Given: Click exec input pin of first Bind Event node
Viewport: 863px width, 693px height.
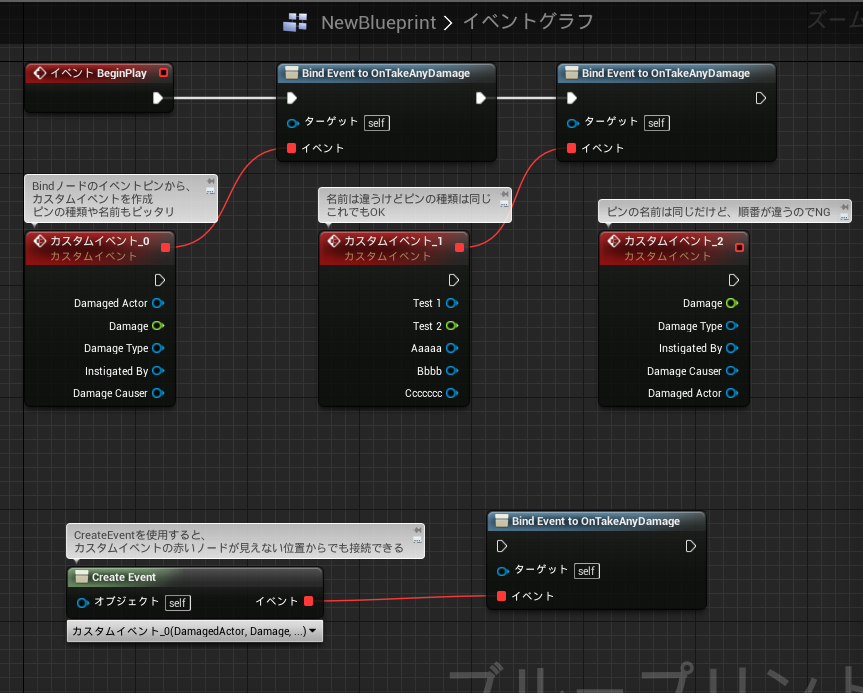Looking at the screenshot, I should pyautogui.click(x=292, y=98).
